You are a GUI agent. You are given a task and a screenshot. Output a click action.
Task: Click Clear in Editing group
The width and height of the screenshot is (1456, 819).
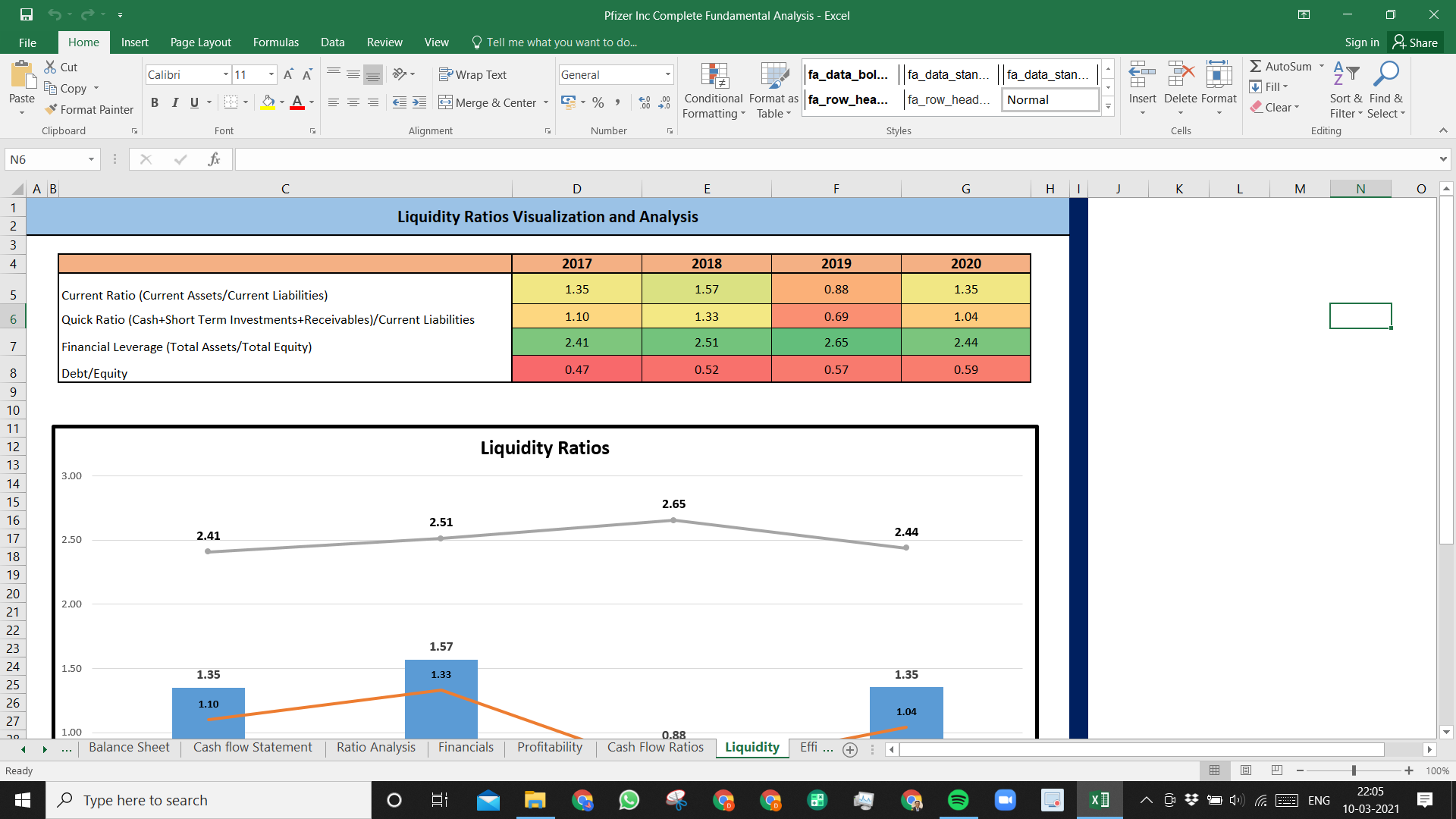coord(1276,108)
